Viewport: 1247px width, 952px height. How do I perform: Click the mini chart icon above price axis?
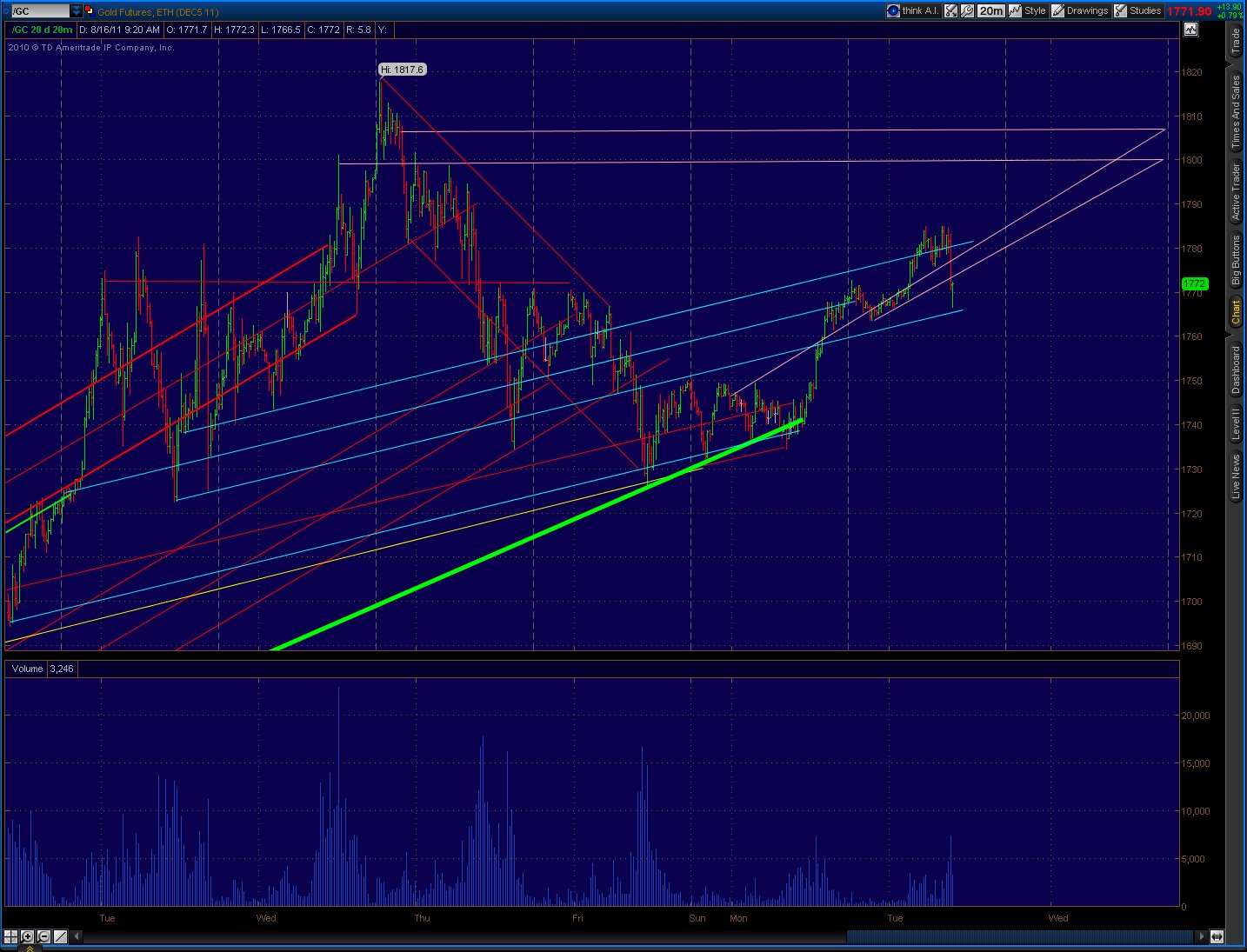1190,29
